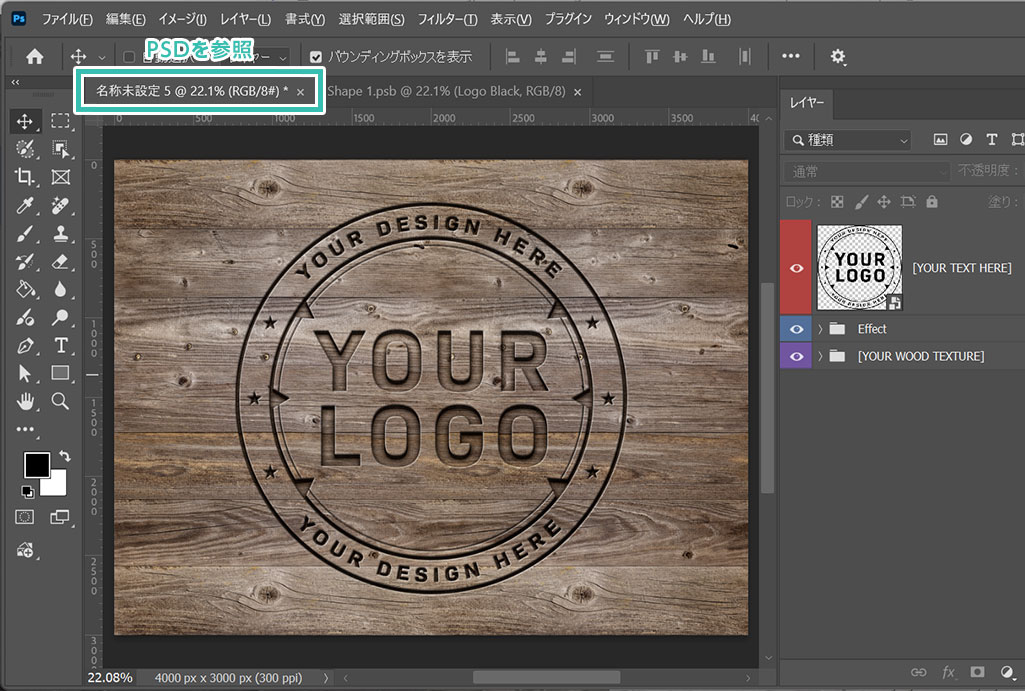Select the Hand tool
The image size is (1025, 691).
point(25,401)
